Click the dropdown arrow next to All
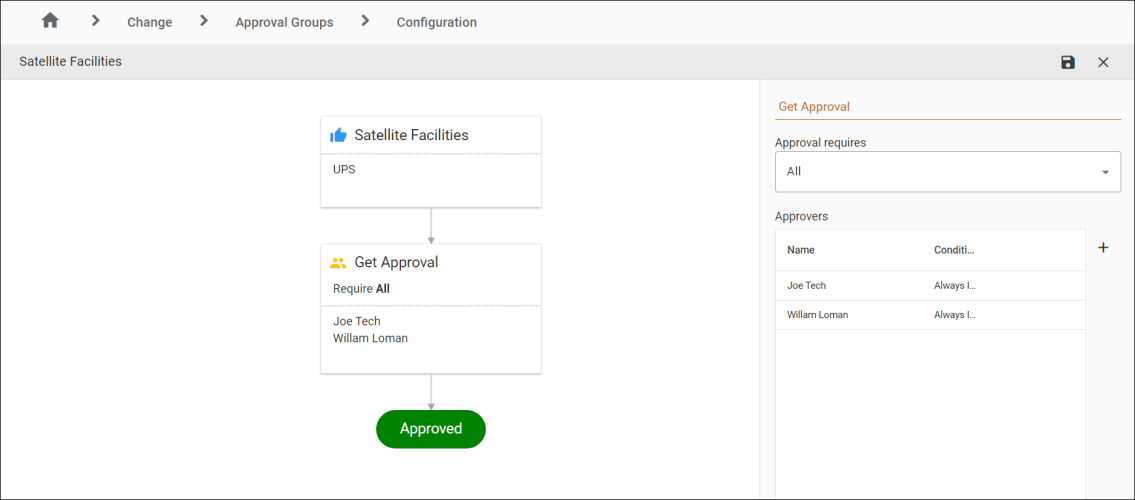1135x500 pixels. pyautogui.click(x=1105, y=172)
